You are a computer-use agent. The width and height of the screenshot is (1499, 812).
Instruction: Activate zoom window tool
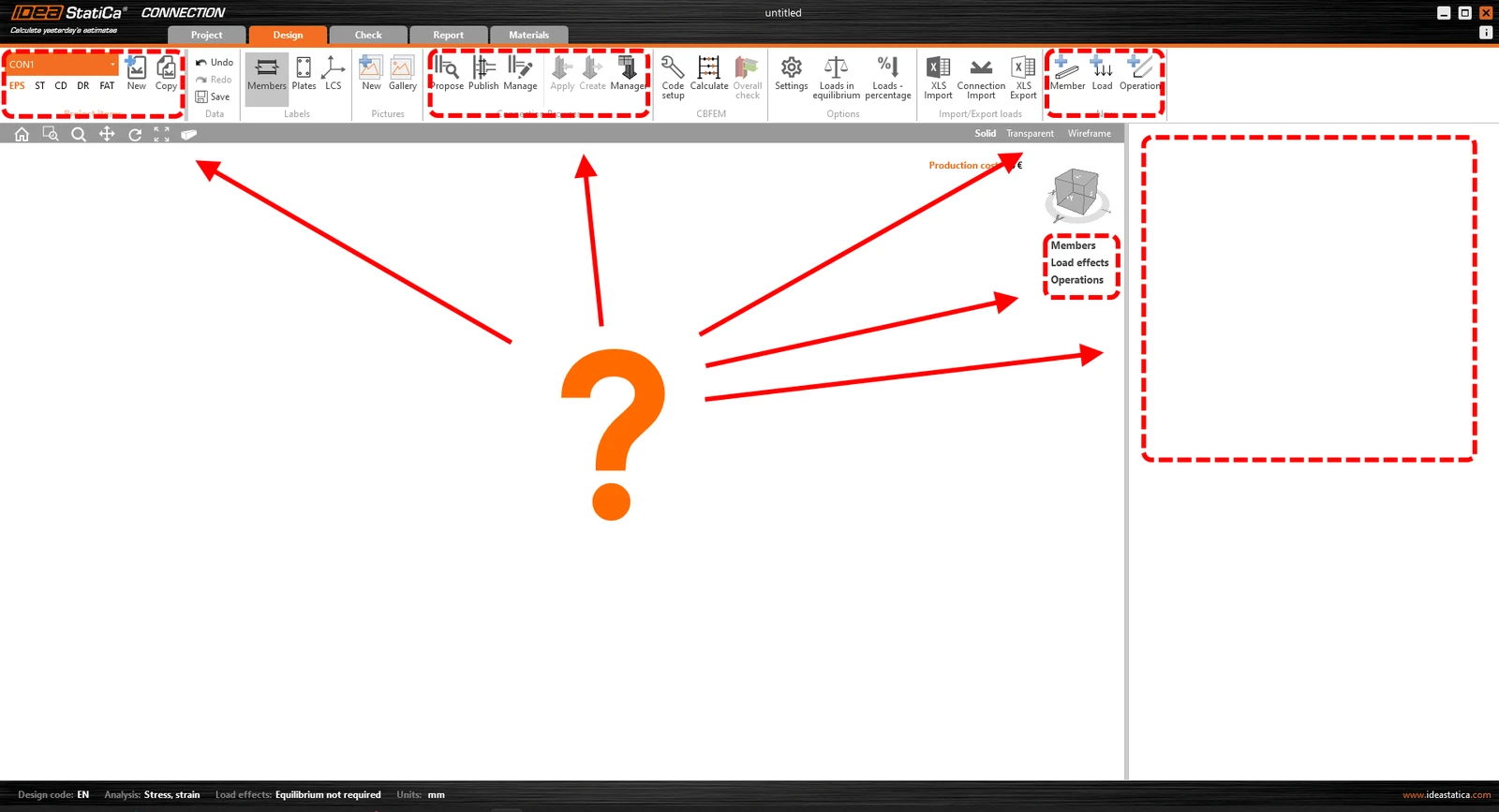pos(51,134)
